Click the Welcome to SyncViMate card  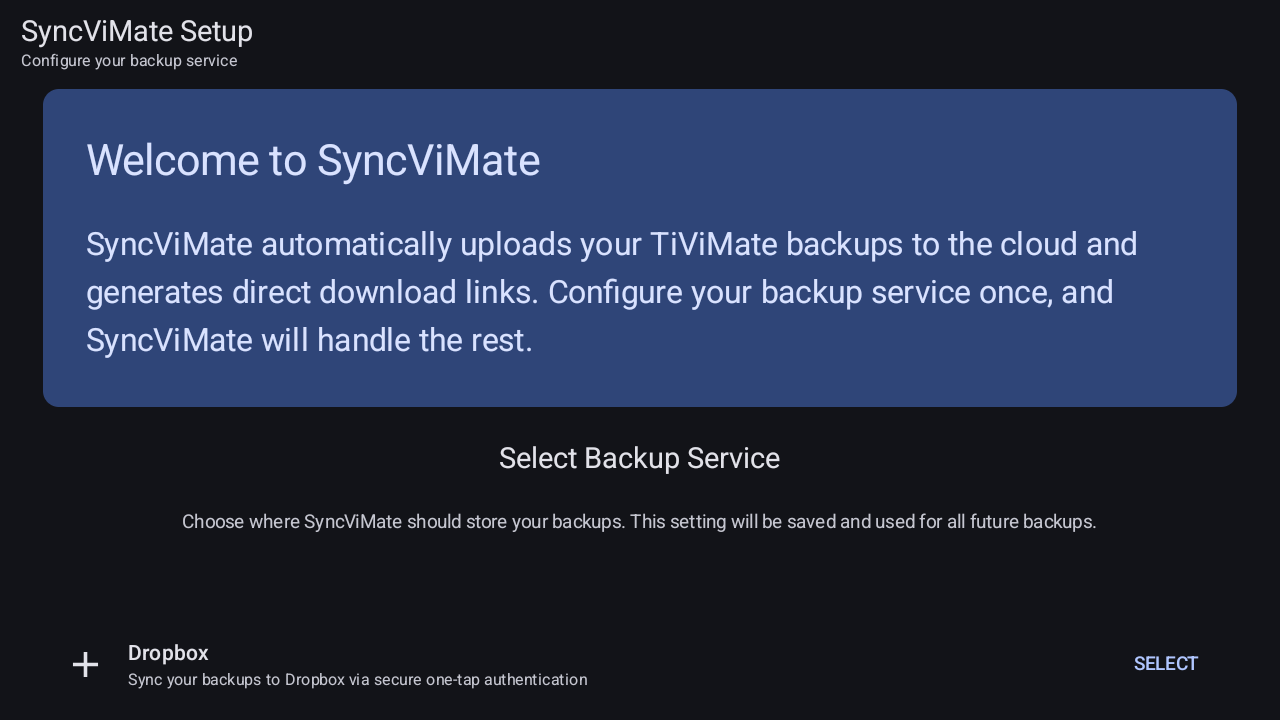pos(640,247)
